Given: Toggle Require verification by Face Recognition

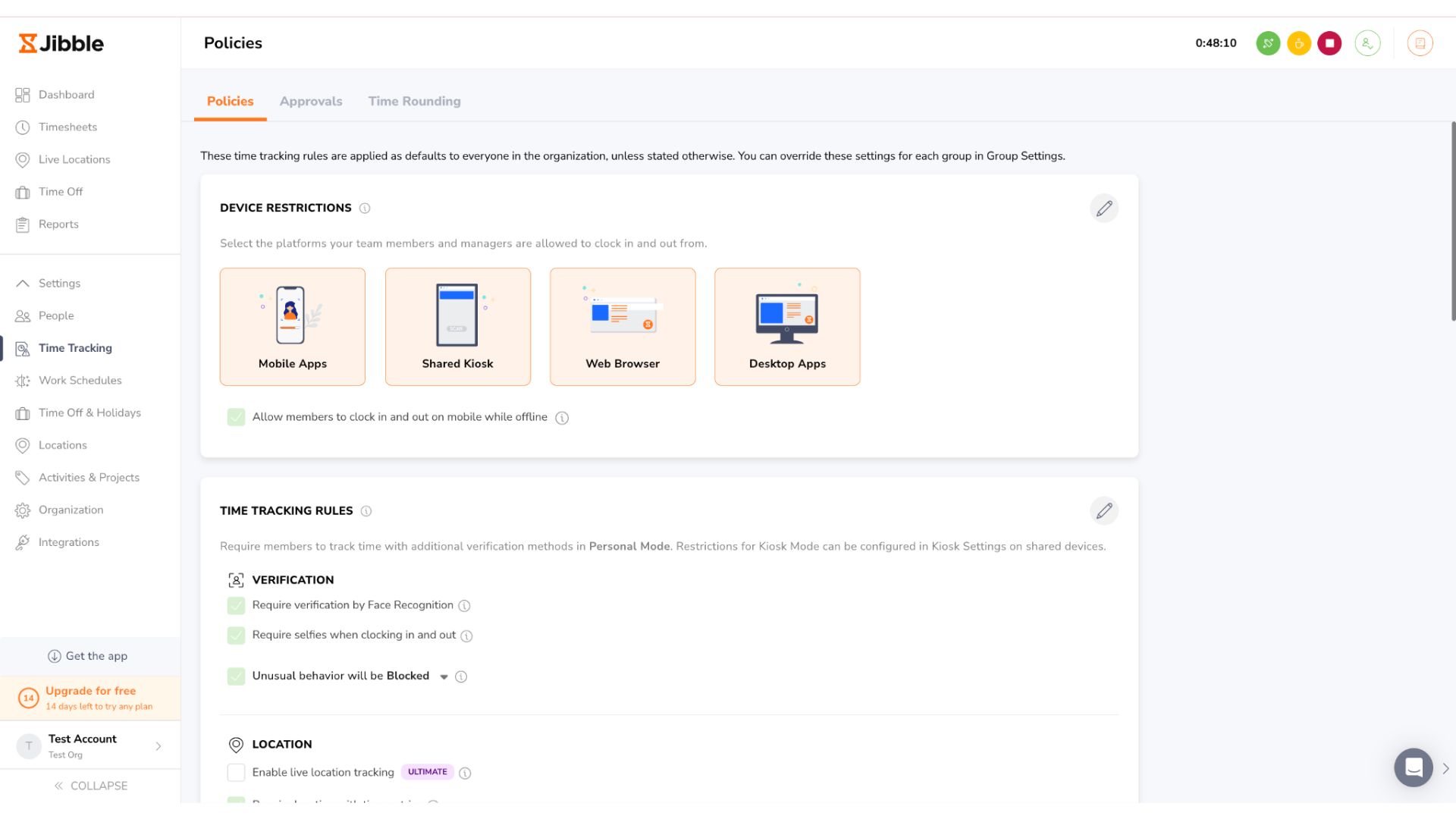Looking at the screenshot, I should 236,605.
